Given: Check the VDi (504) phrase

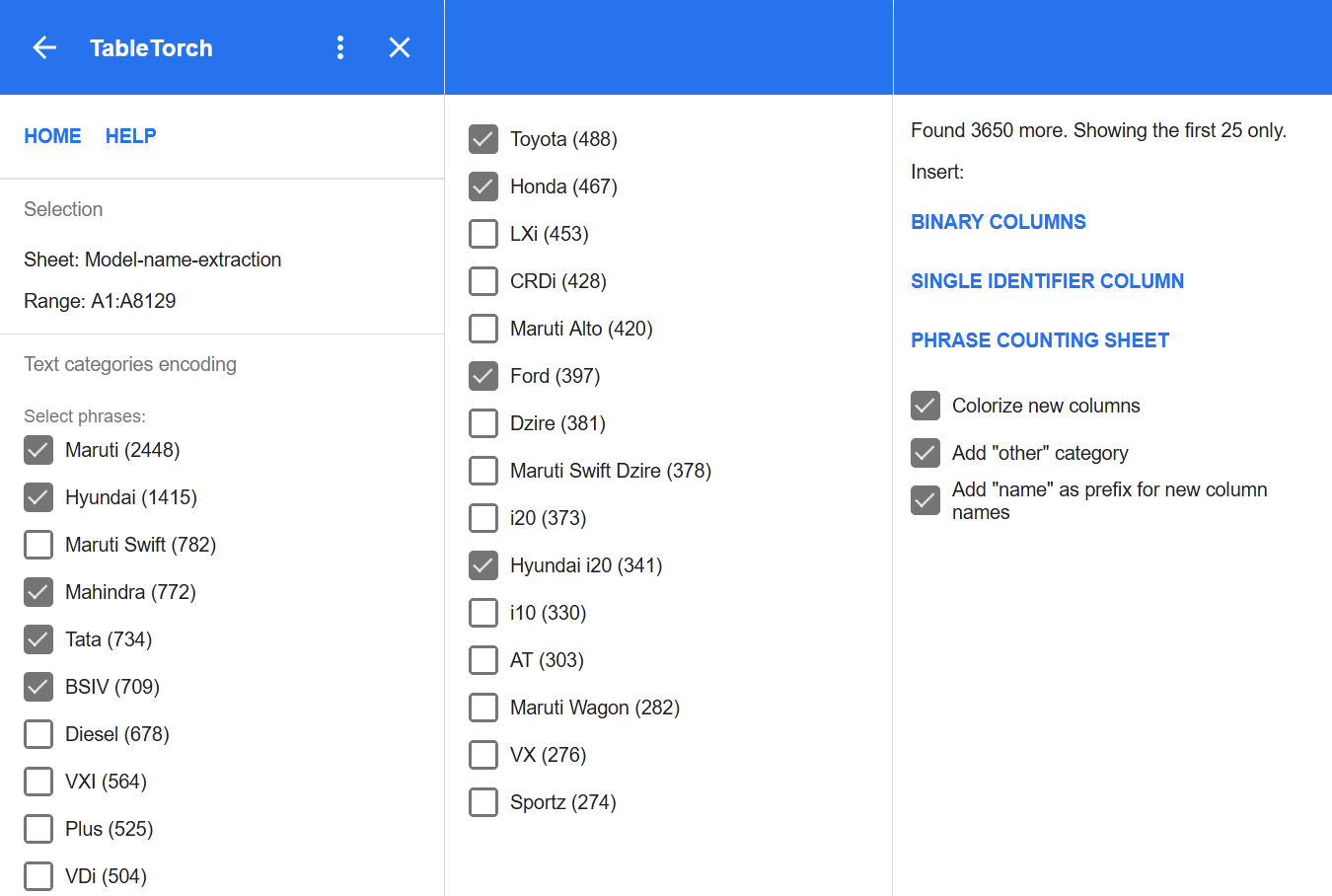Looking at the screenshot, I should pyautogui.click(x=38, y=876).
